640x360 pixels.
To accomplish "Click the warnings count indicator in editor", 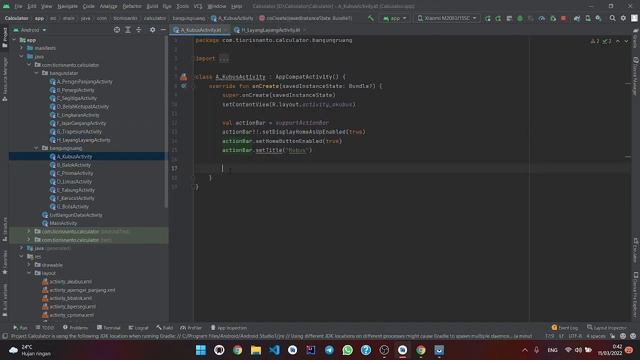I will coord(595,41).
